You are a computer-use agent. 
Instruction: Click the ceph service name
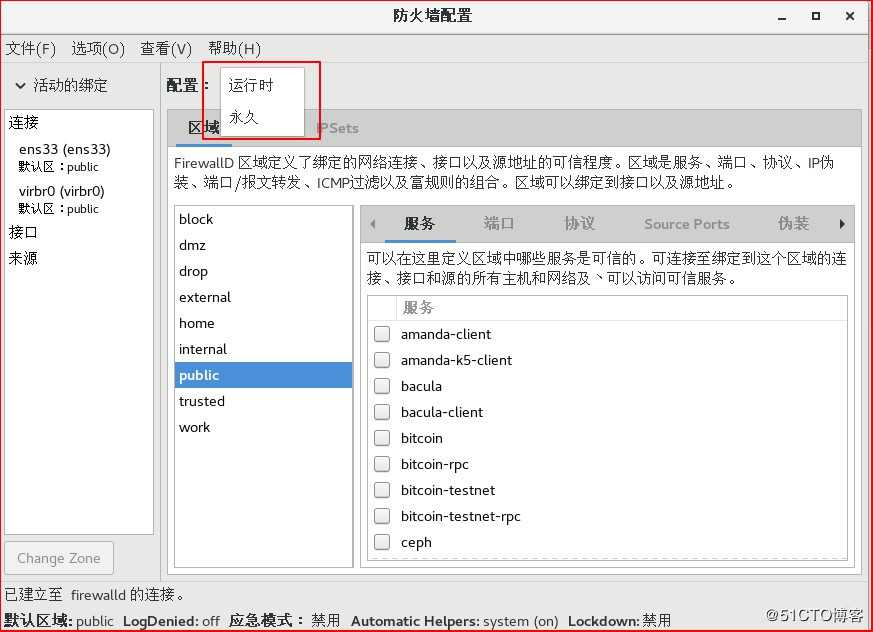point(416,542)
